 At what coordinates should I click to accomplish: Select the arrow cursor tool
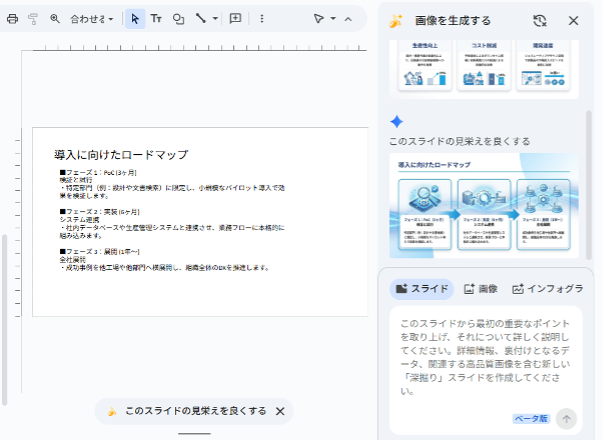(135, 18)
